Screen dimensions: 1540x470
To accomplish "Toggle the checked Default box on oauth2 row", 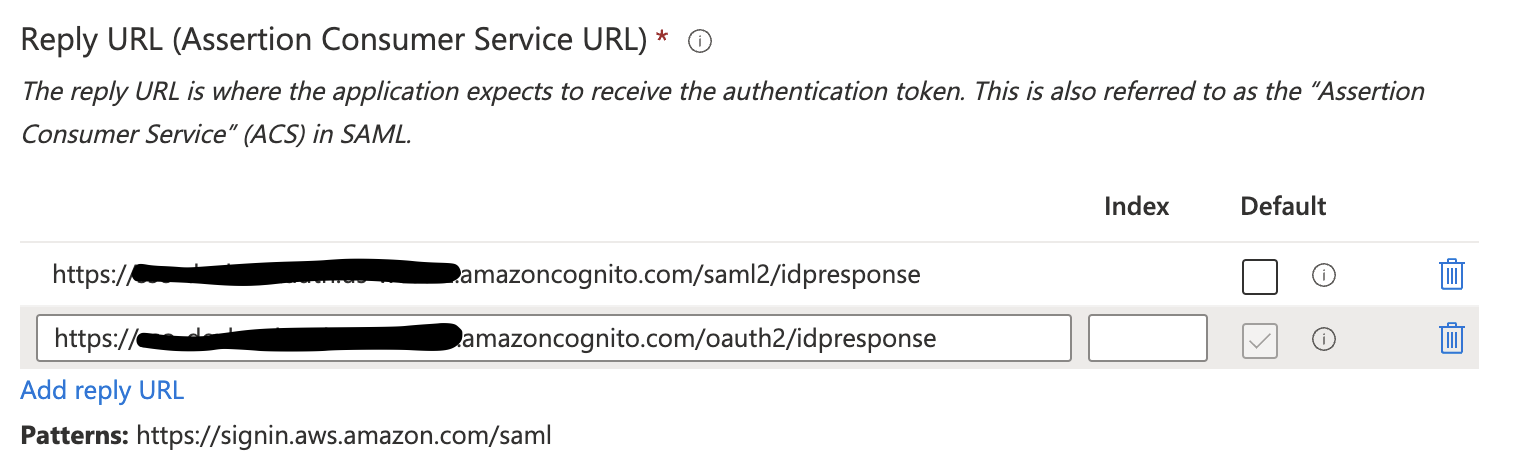I will [x=1260, y=340].
